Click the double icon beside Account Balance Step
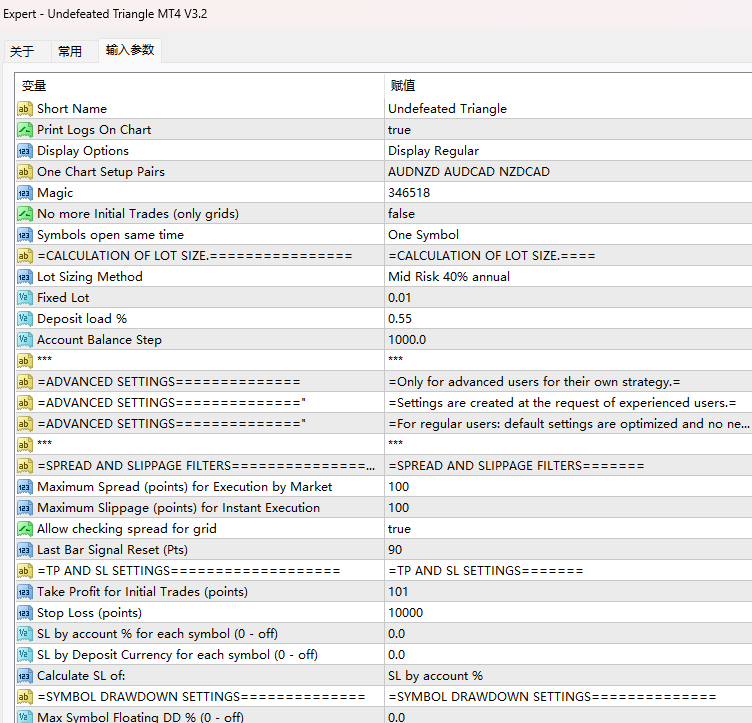752x723 pixels. point(25,340)
